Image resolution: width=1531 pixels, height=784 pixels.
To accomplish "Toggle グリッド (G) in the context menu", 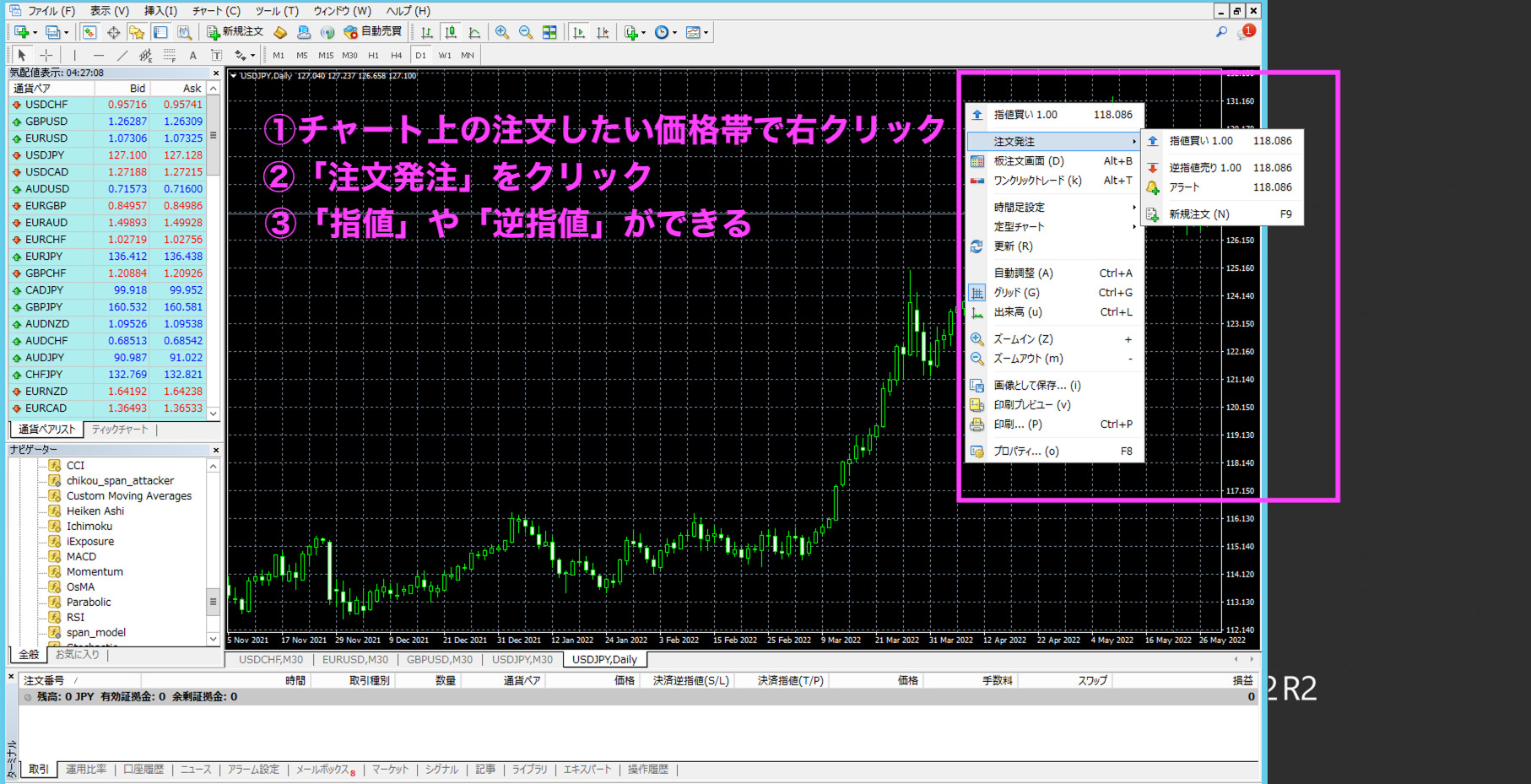I will coord(1016,293).
